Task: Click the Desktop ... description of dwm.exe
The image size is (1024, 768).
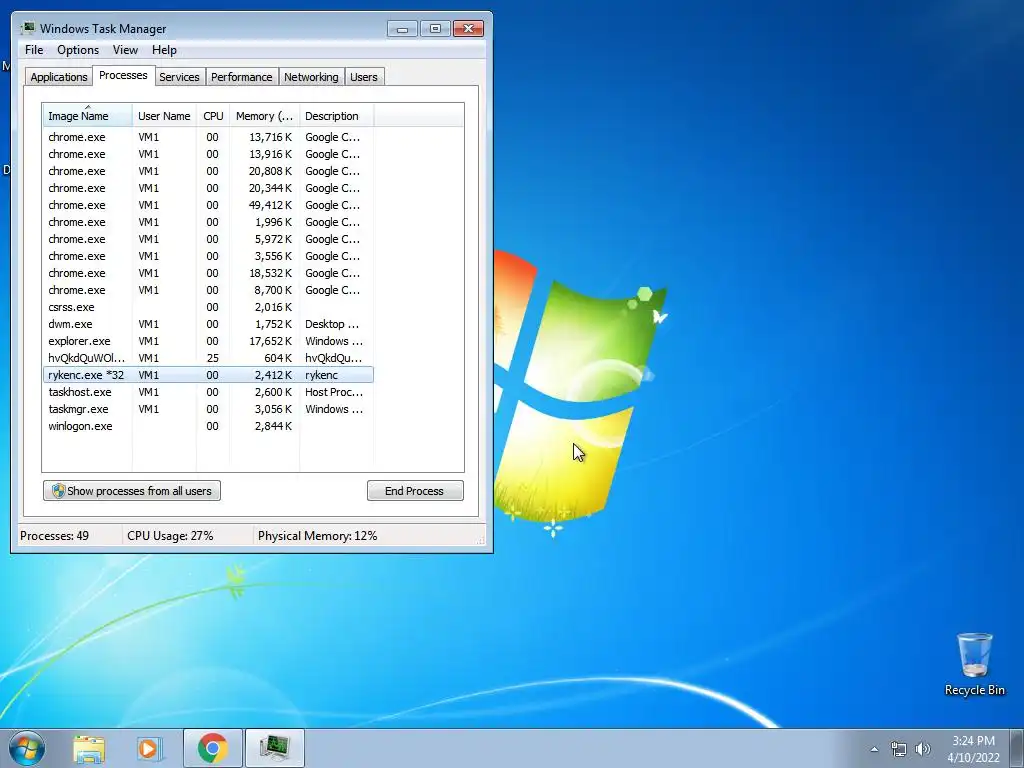Action: (332, 324)
